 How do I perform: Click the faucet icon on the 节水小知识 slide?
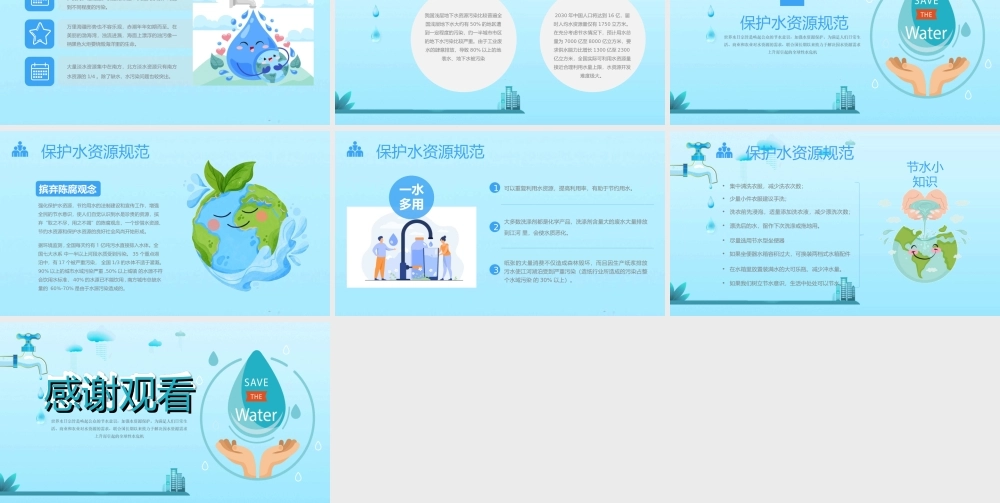click(x=694, y=164)
